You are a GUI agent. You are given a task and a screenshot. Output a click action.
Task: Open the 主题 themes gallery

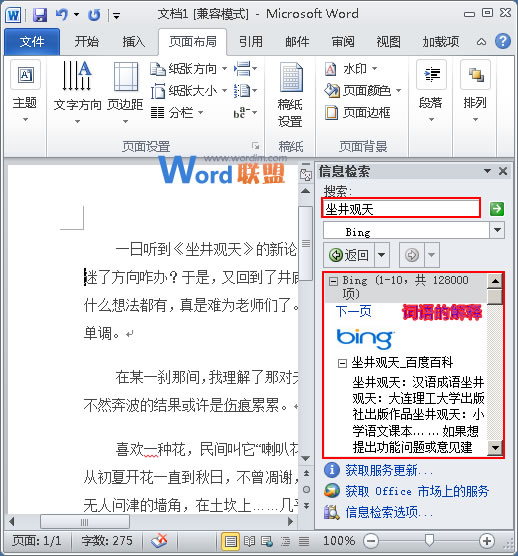click(25, 91)
